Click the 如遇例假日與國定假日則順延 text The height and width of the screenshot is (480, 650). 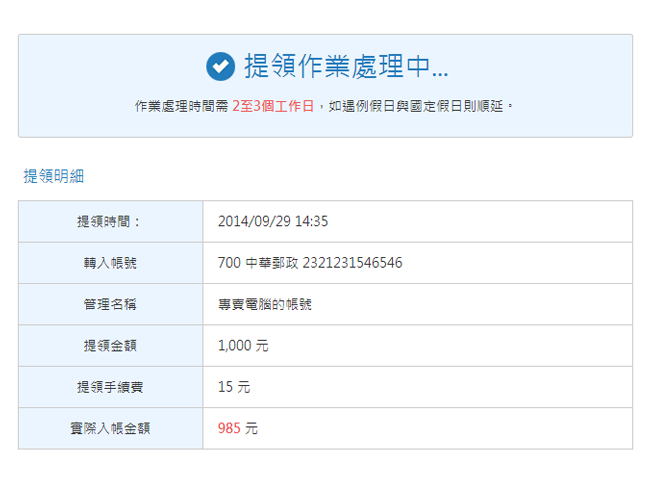click(420, 105)
